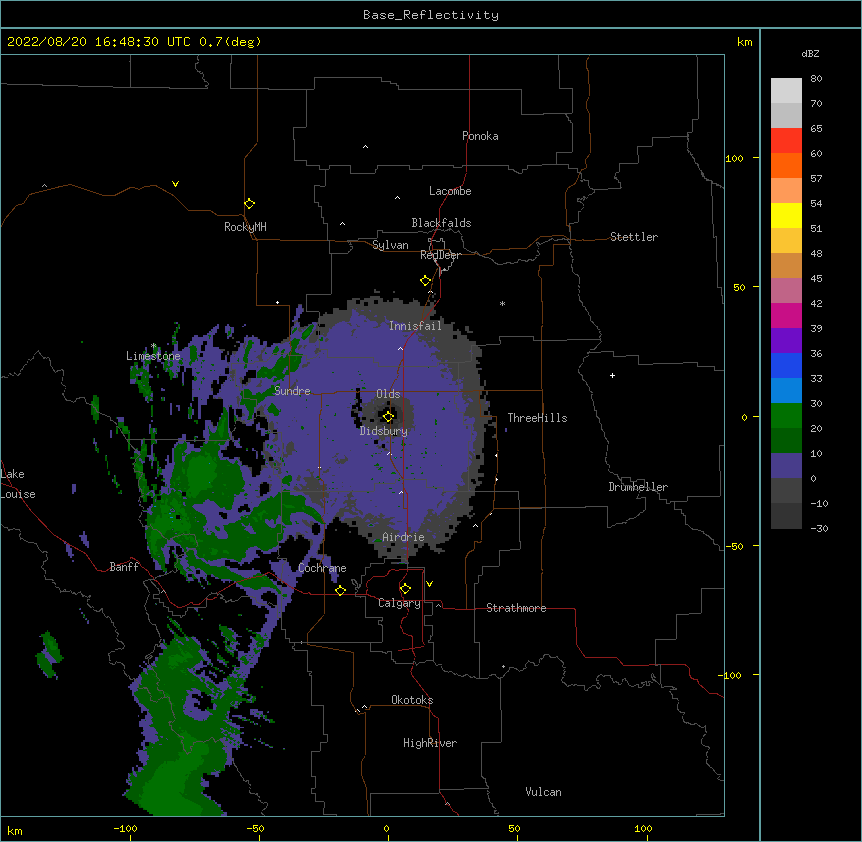Viewport: 862px width, 842px height.
Task: Select the bright yellow swatch below 54 dBZ
Action: 786,216
